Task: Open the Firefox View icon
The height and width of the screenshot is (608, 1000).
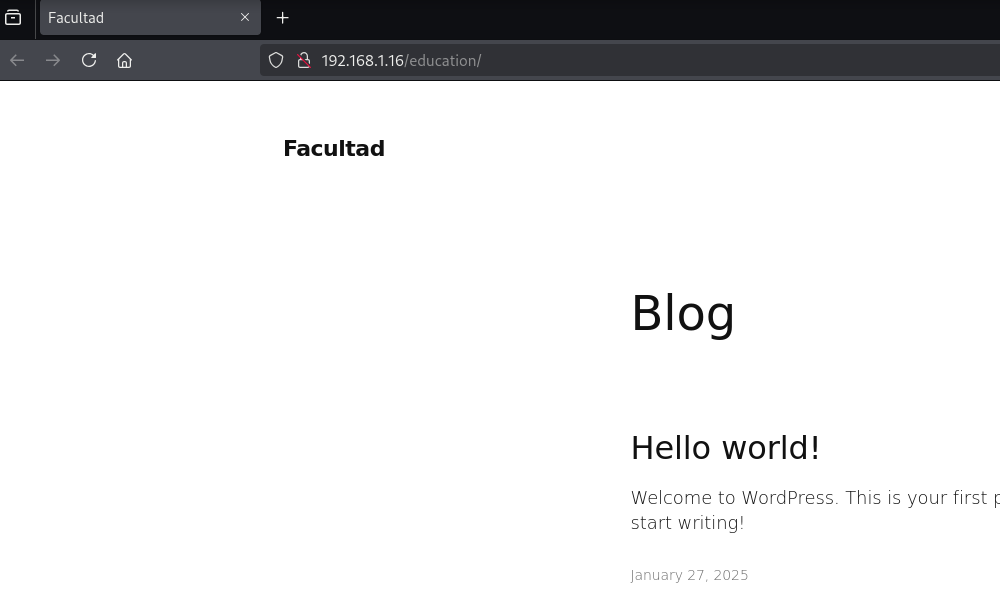Action: click(13, 18)
